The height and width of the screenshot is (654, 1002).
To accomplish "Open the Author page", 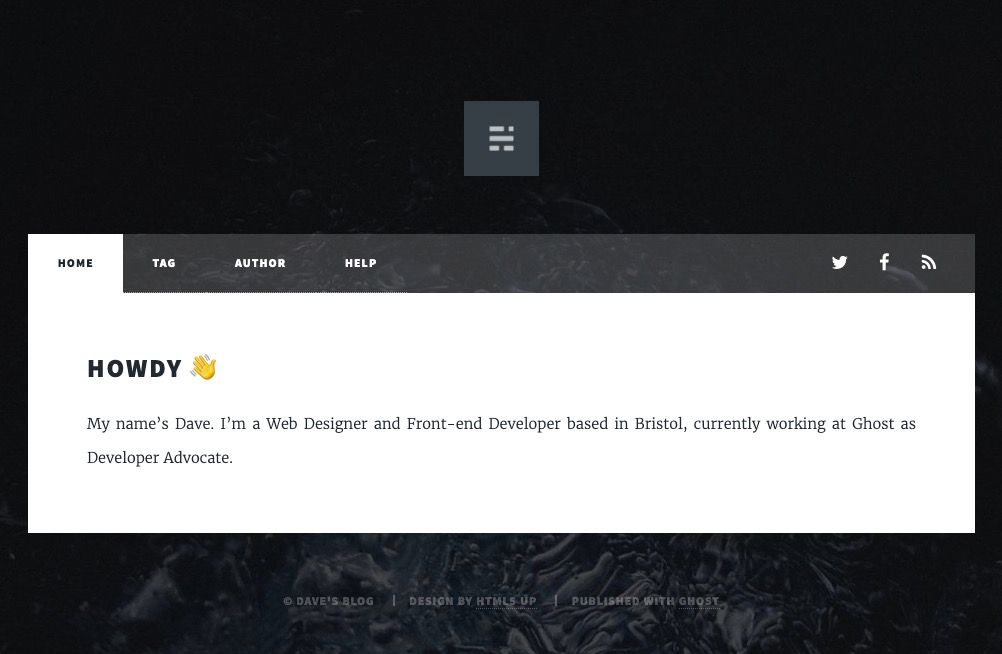I will click(x=260, y=264).
